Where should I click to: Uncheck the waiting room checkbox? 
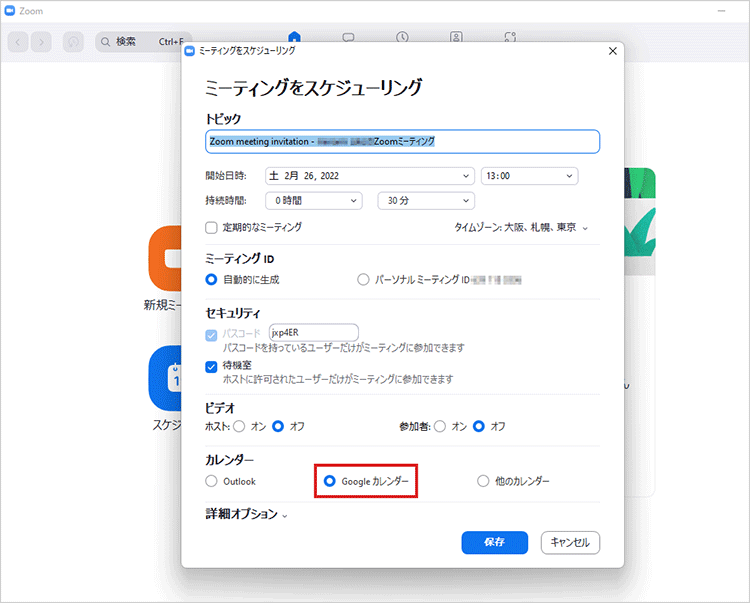tap(211, 367)
